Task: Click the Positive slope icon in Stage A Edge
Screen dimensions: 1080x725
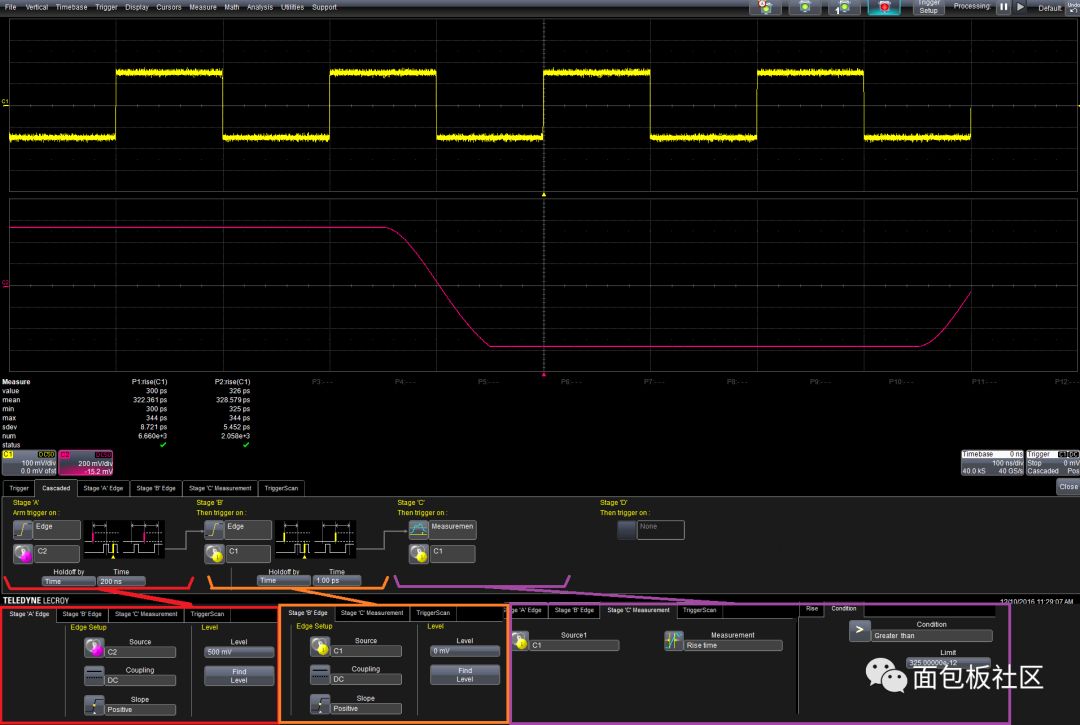Action: (x=94, y=706)
